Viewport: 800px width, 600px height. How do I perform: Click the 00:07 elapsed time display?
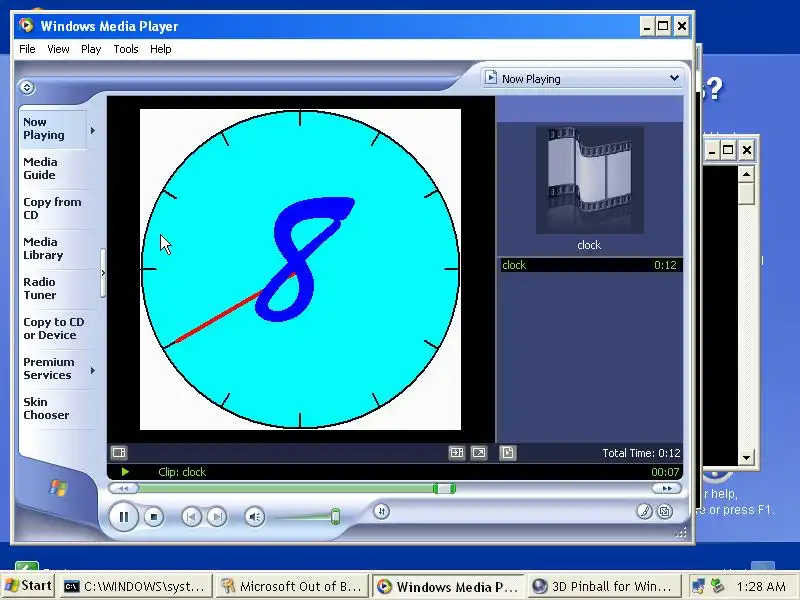tap(665, 472)
